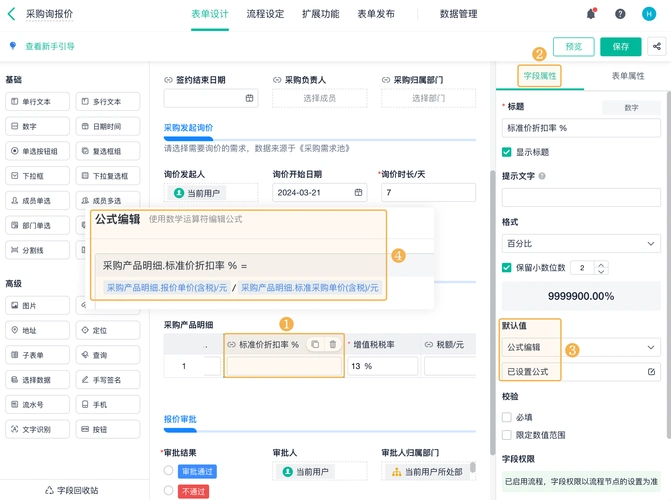Add 复选框组 component
The image size is (671, 500).
pos(108,151)
